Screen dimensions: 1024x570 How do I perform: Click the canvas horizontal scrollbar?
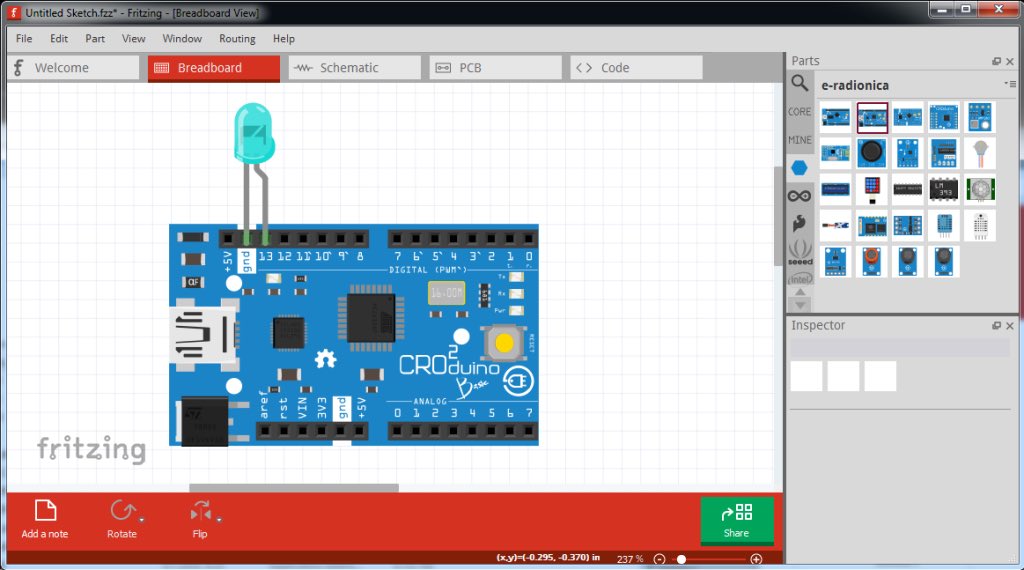click(294, 488)
